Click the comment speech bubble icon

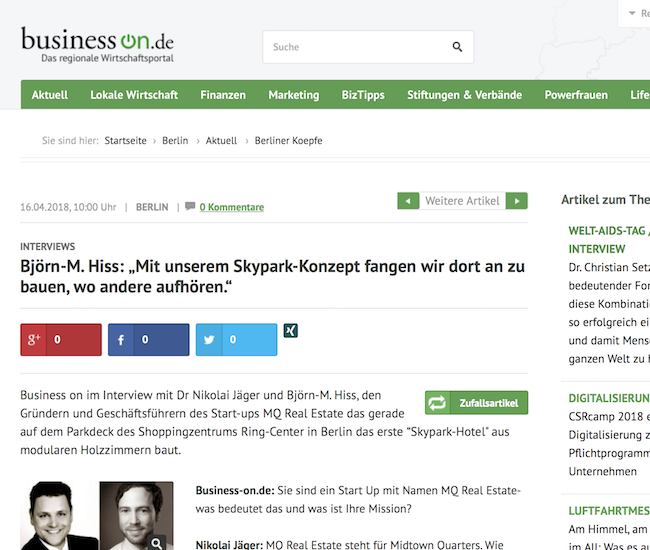(190, 206)
